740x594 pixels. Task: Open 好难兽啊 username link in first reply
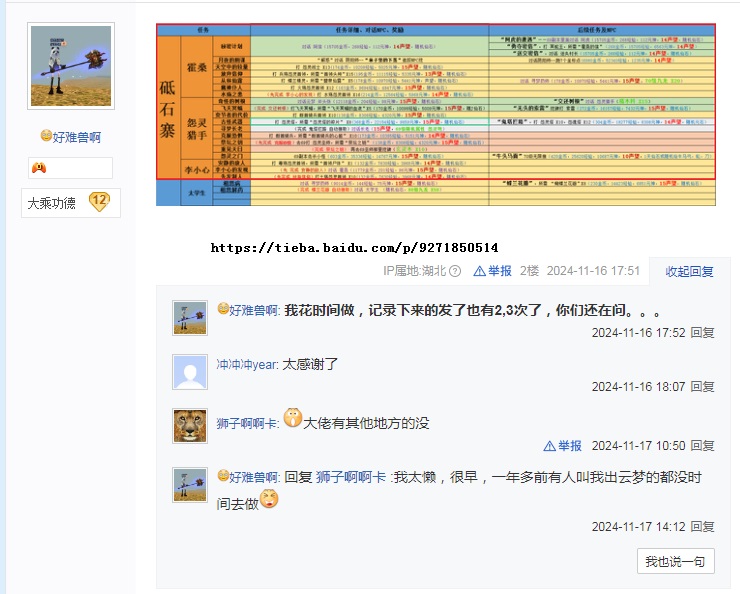click(254, 310)
